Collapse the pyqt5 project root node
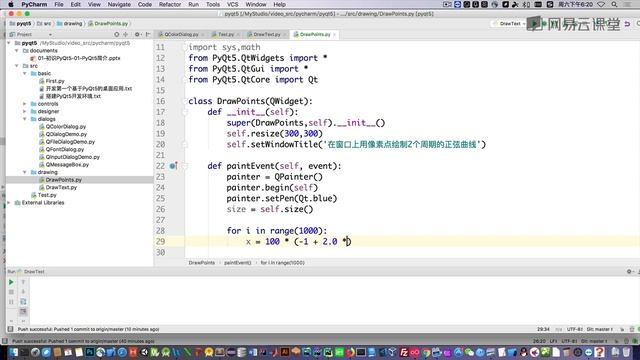Screen dimensions: 640x360 [x=9, y=43]
